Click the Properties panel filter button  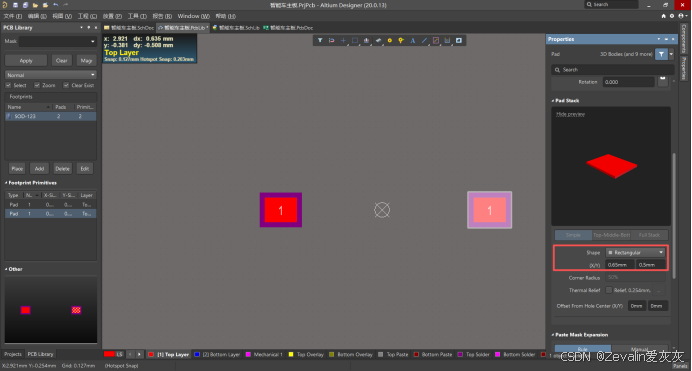pos(661,54)
